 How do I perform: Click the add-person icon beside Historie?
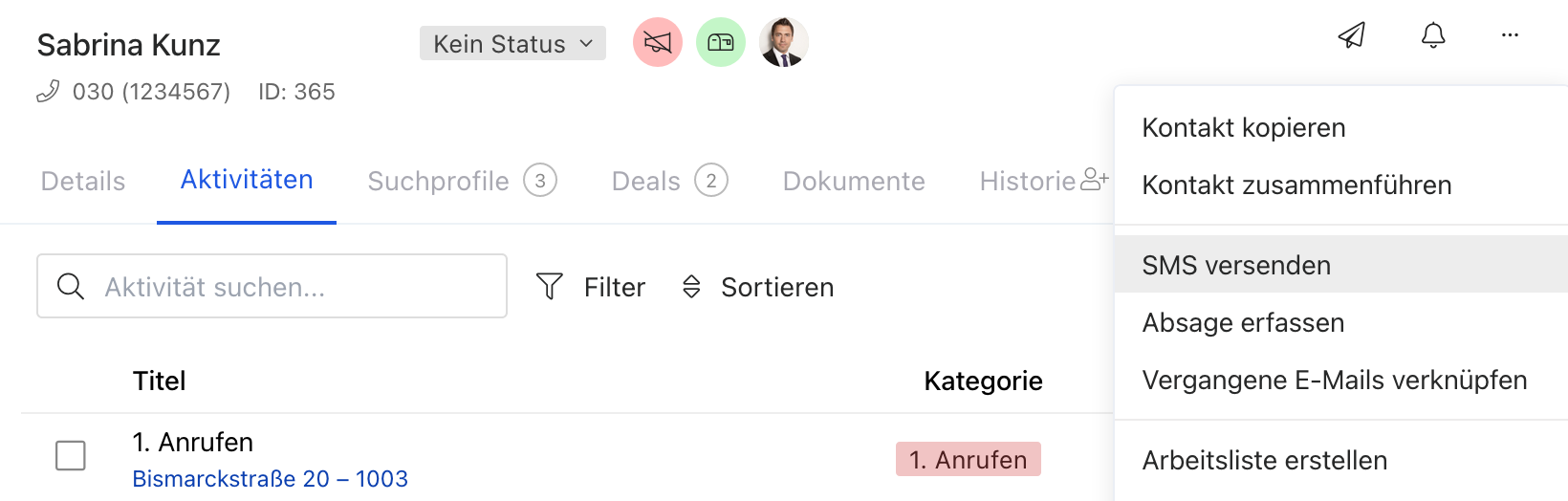1094,180
